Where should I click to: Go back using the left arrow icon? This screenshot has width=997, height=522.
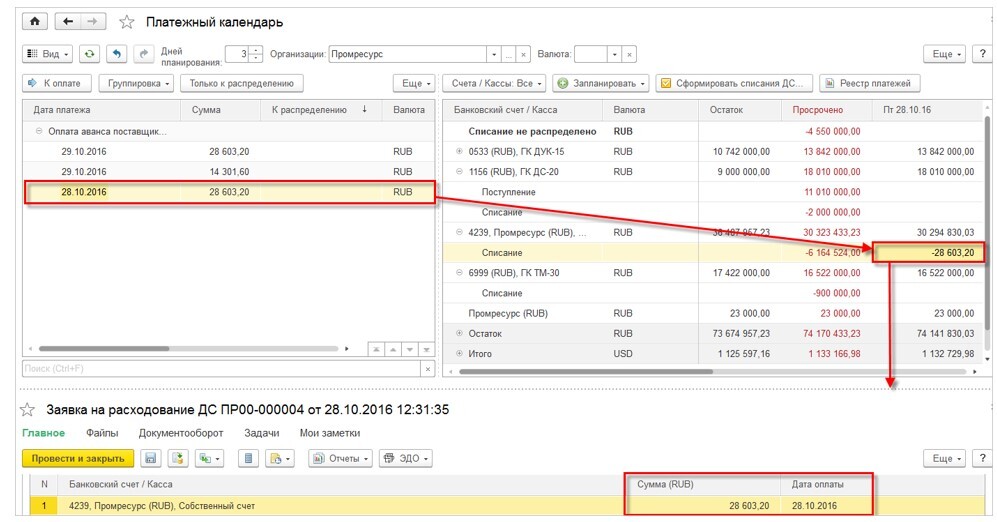click(68, 22)
